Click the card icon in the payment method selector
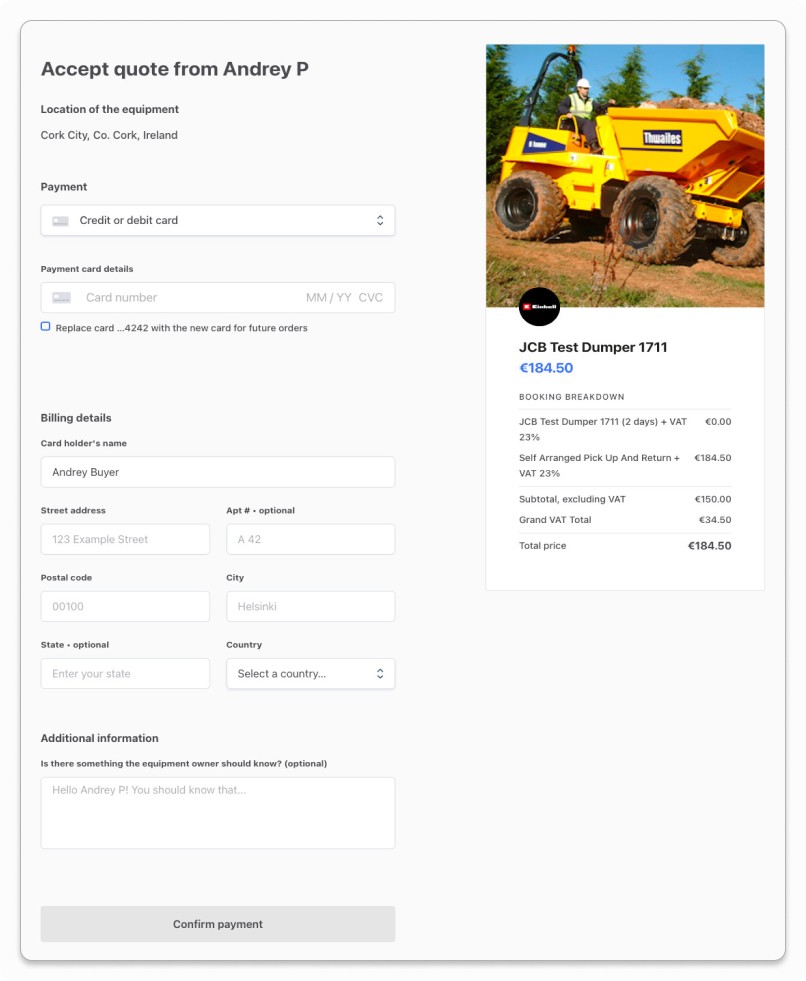The image size is (806, 981). click(59, 219)
